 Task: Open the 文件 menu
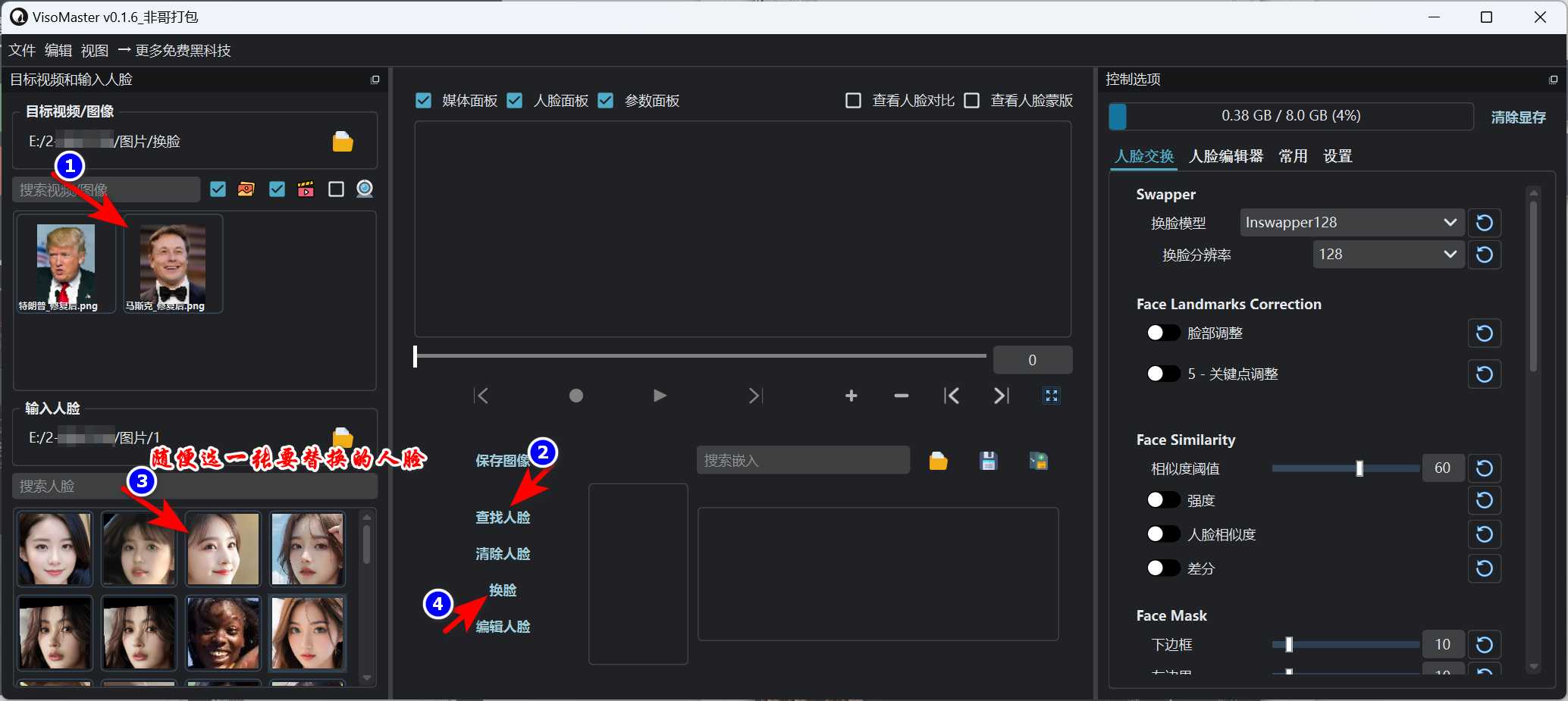(22, 51)
